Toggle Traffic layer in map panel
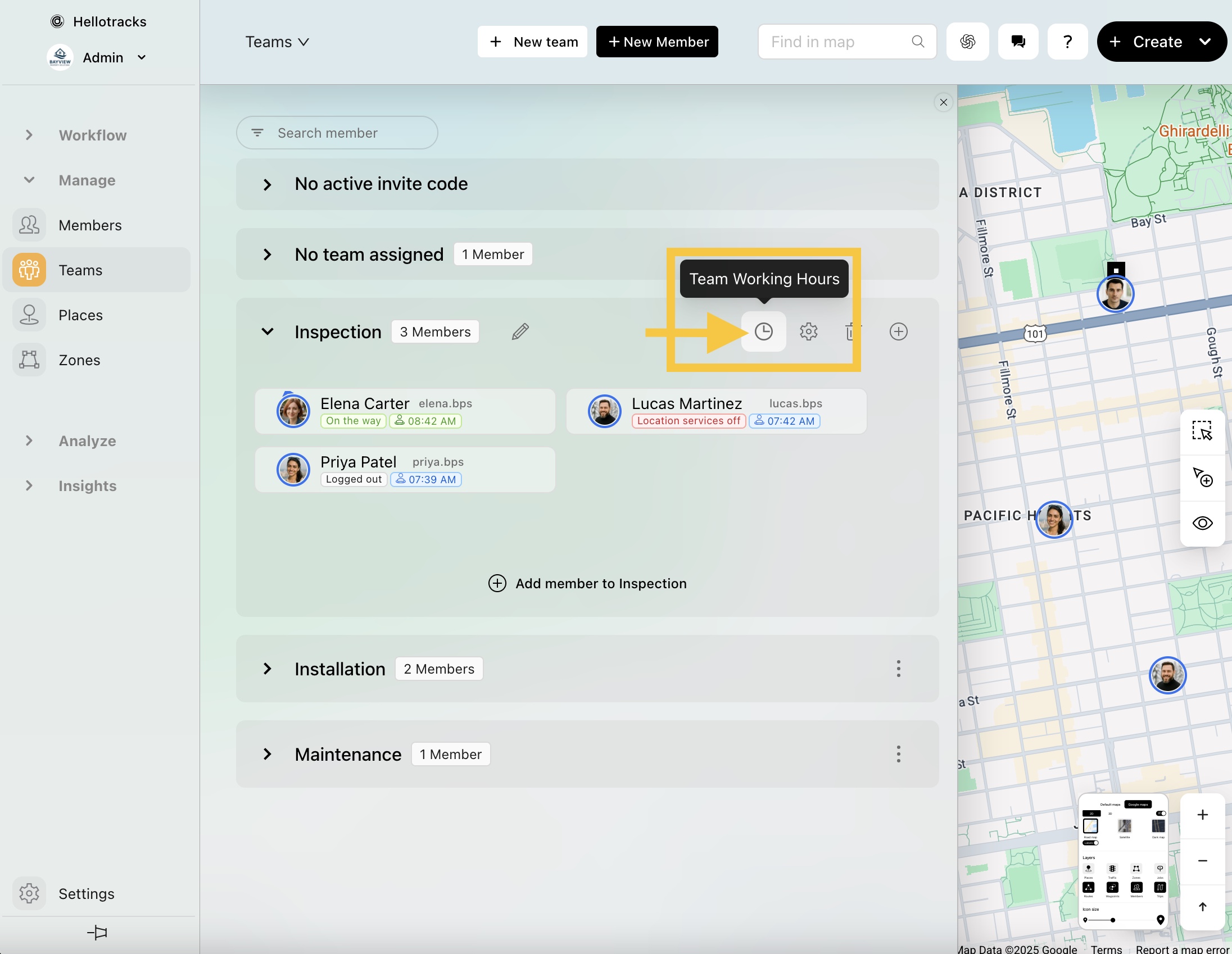 1112,869
